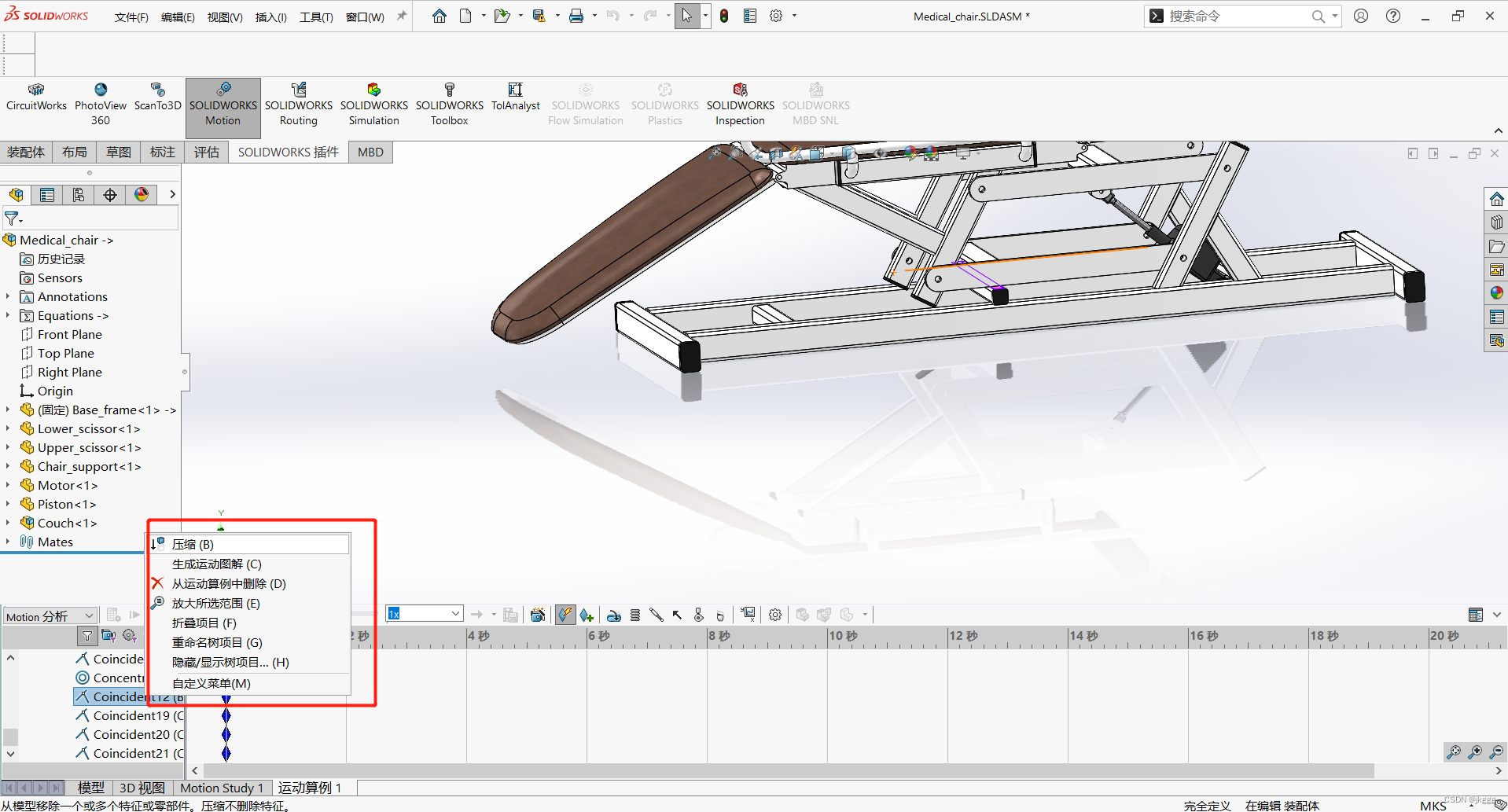This screenshot has height=812, width=1508.
Task: Click the Home icon in the top toolbar
Action: pyautogui.click(x=440, y=16)
